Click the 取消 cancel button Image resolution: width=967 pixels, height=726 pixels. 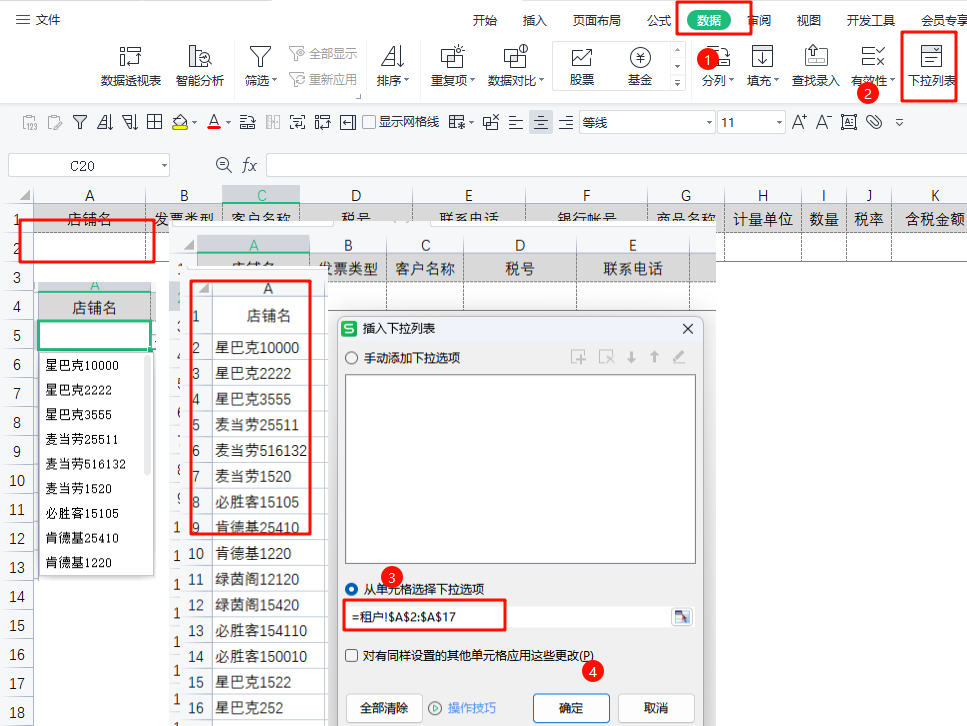coord(656,707)
